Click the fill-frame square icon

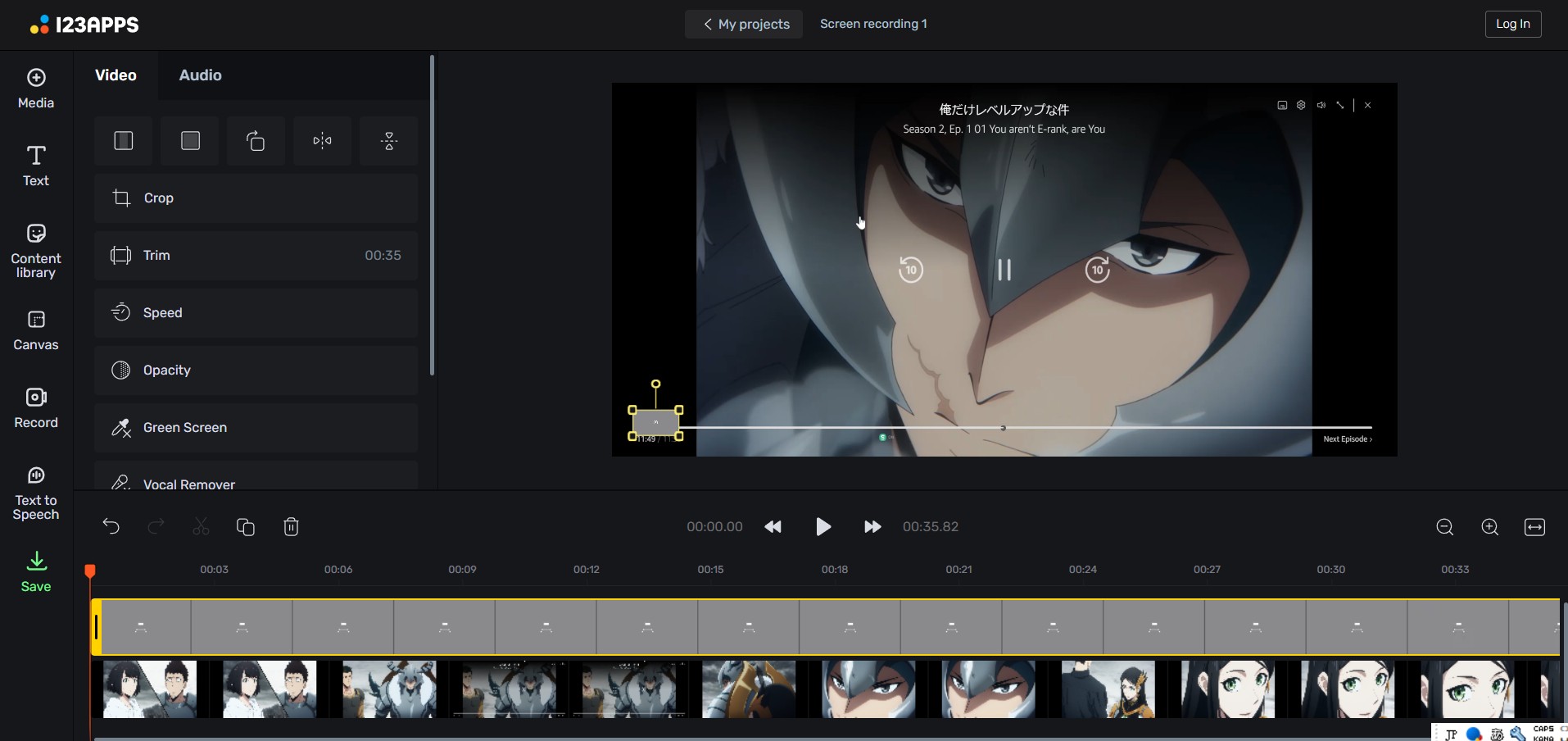click(x=190, y=141)
